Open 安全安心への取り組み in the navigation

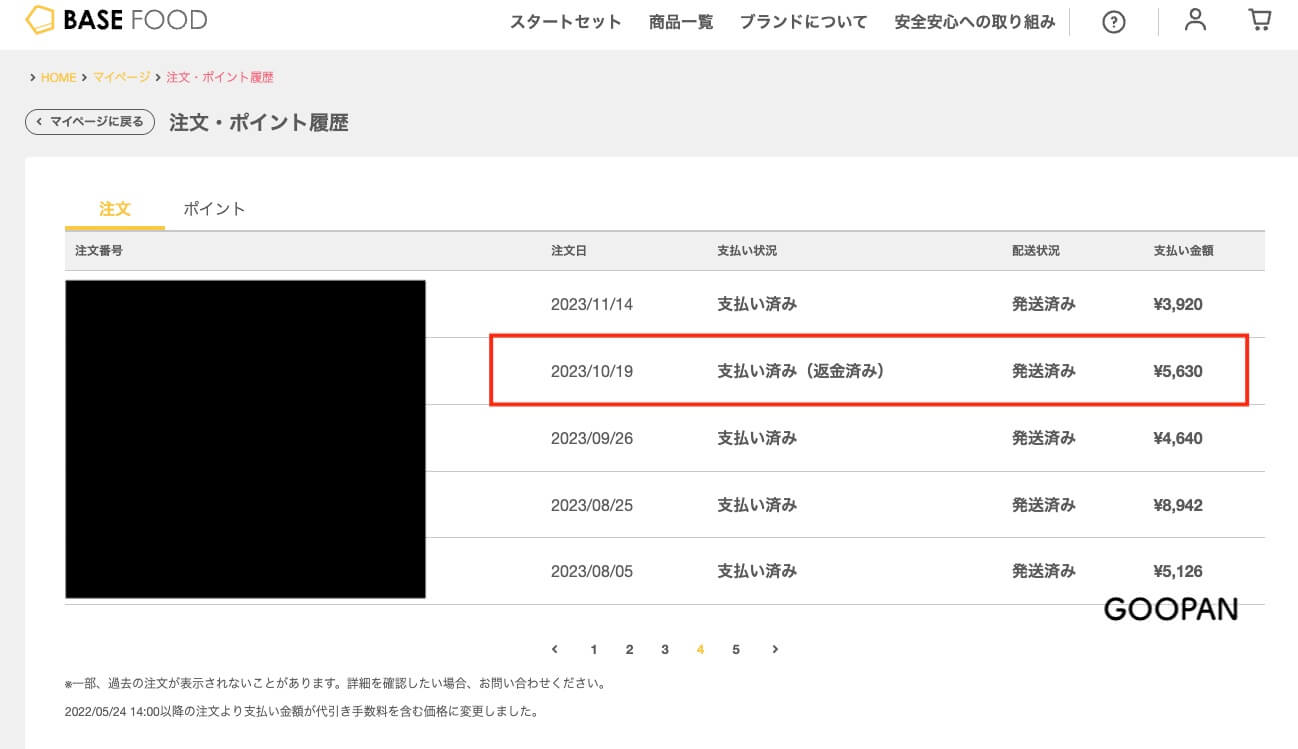point(974,22)
